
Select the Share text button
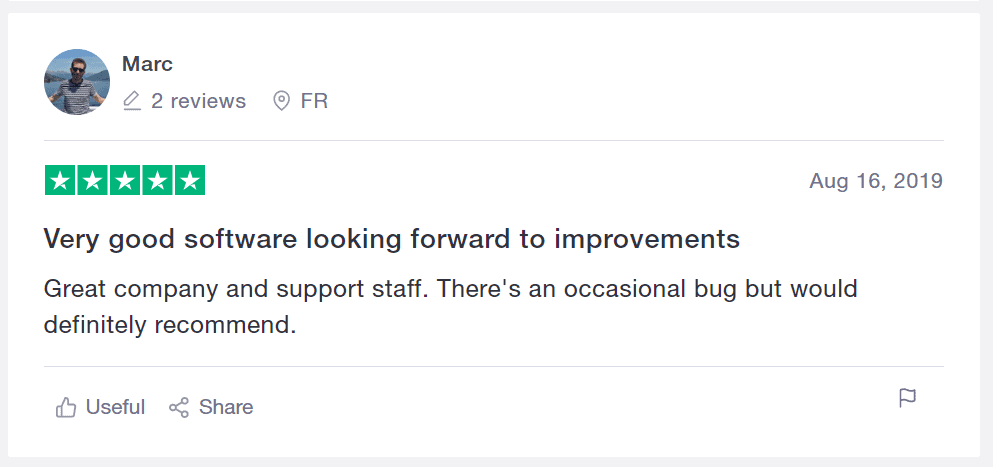tap(225, 407)
